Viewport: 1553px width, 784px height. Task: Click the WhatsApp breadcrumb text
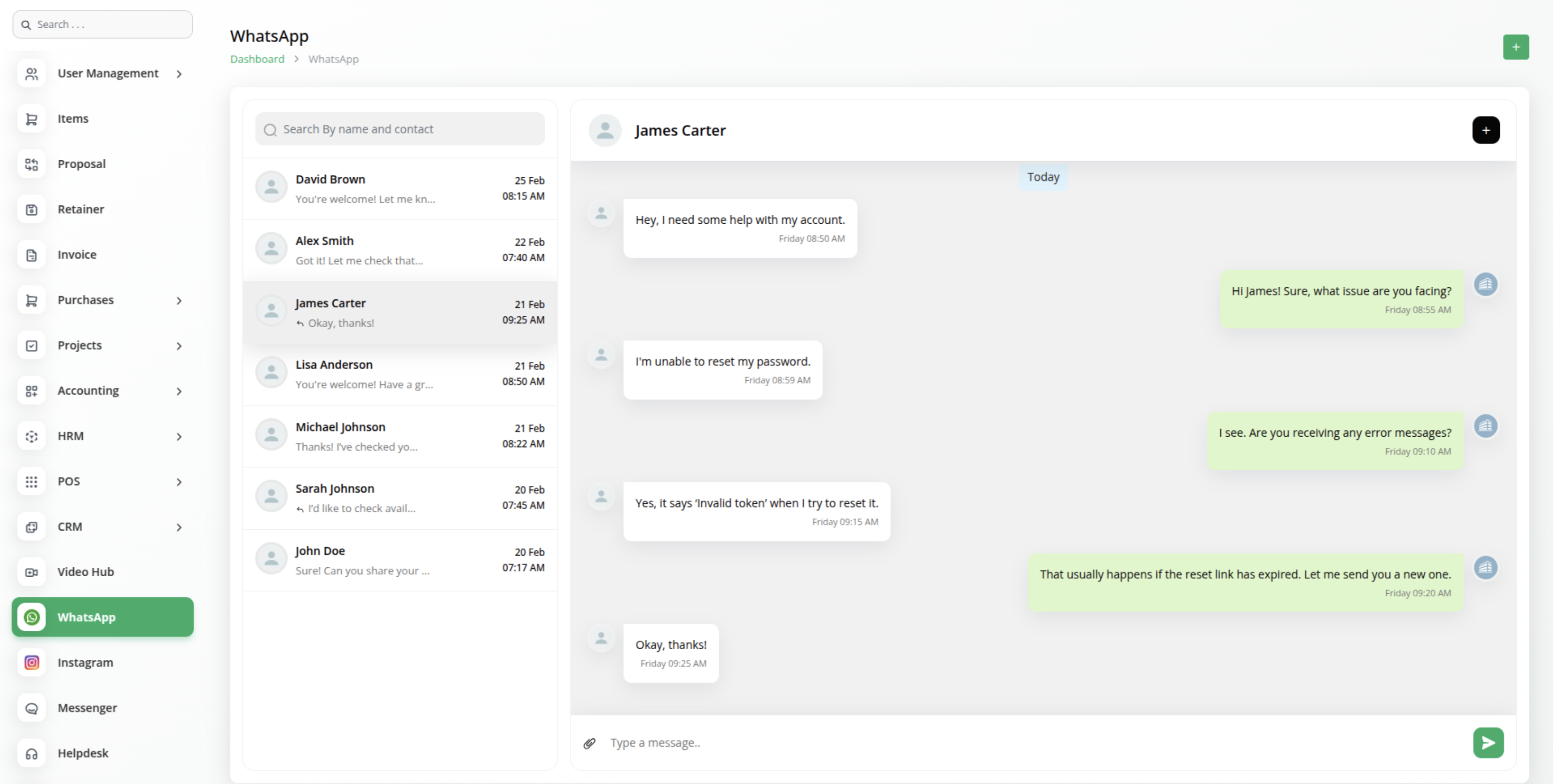pos(333,59)
